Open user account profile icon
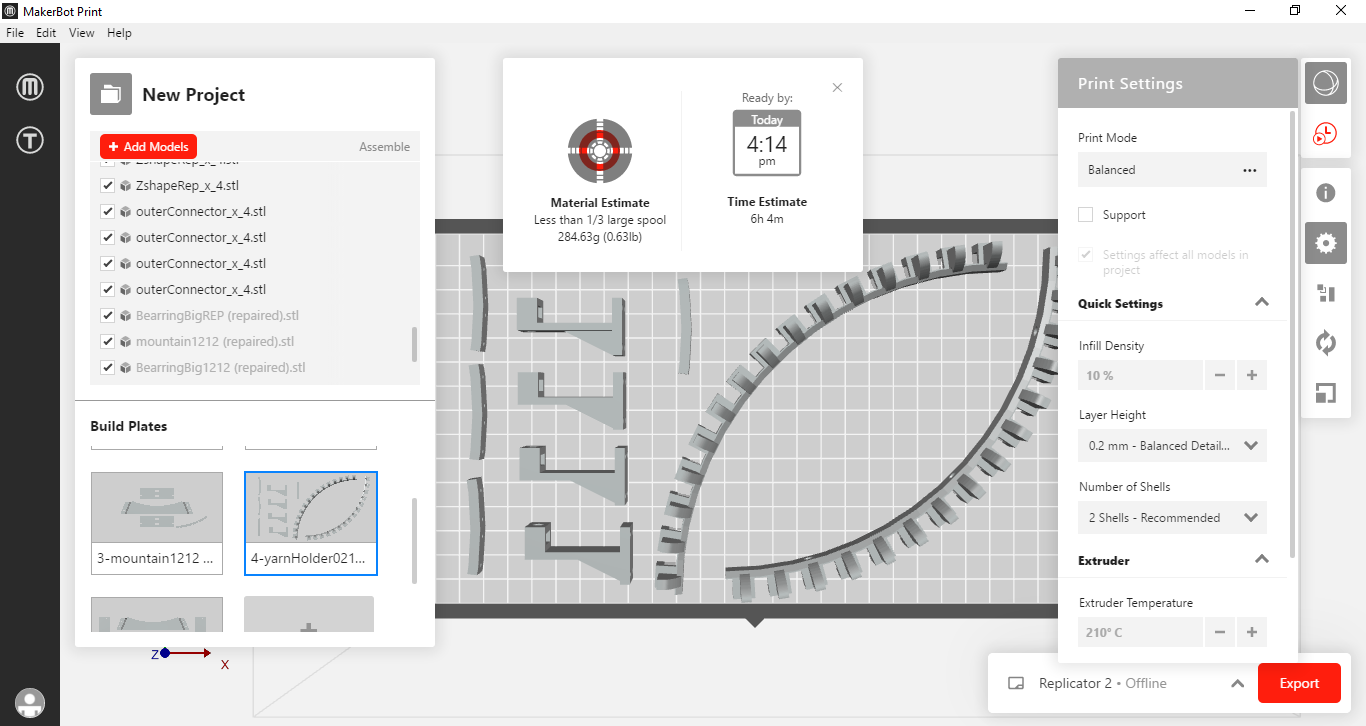The image size is (1366, 726). pos(30,703)
